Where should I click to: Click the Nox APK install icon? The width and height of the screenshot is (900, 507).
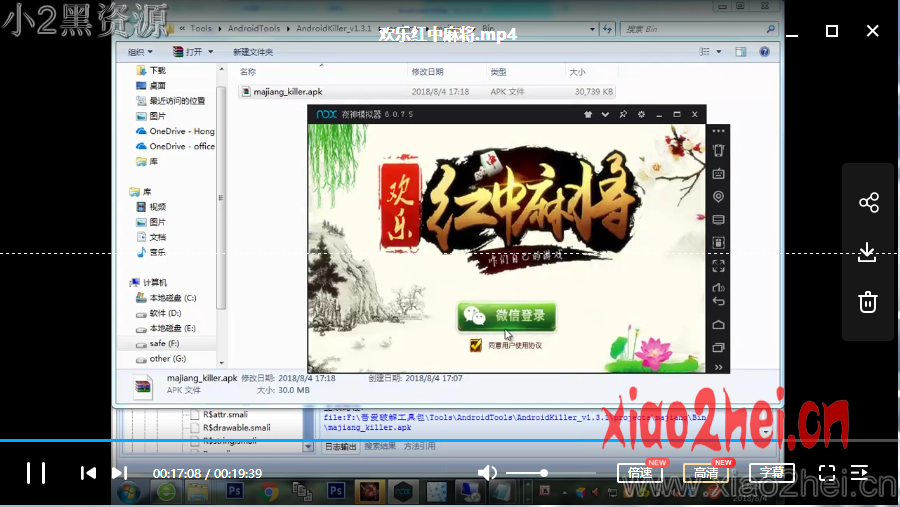point(718,243)
